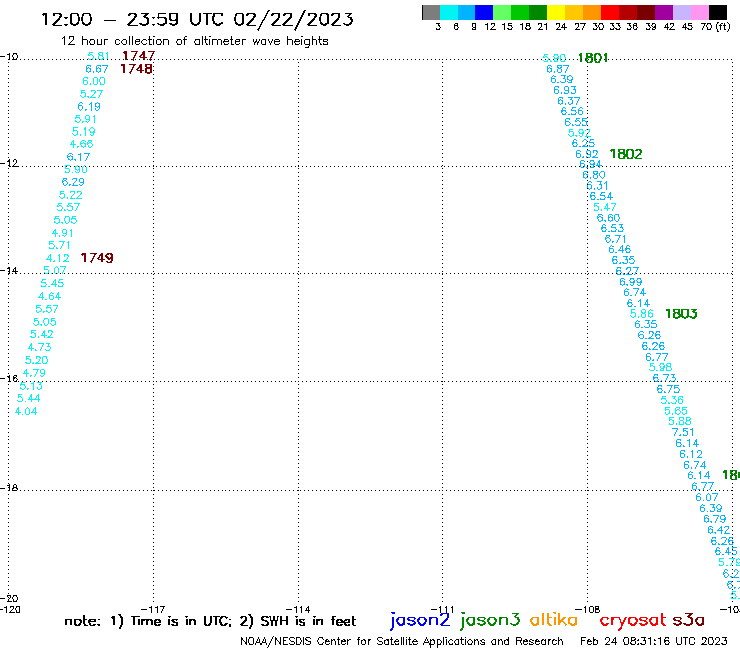
Task: Click the wave height value 6.60
Action: pos(608,218)
